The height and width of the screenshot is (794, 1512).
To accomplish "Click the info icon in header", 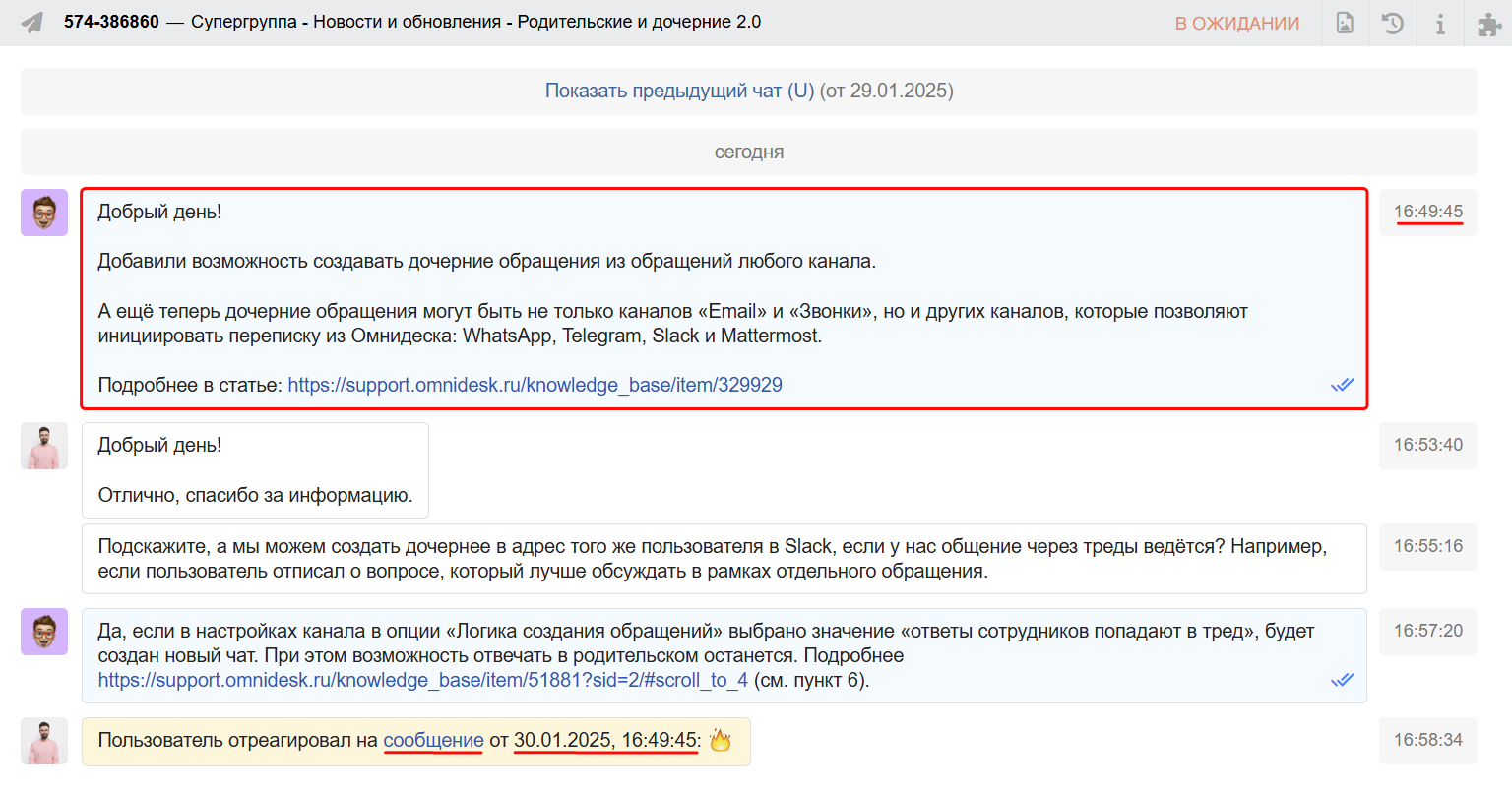I will pyautogui.click(x=1440, y=23).
